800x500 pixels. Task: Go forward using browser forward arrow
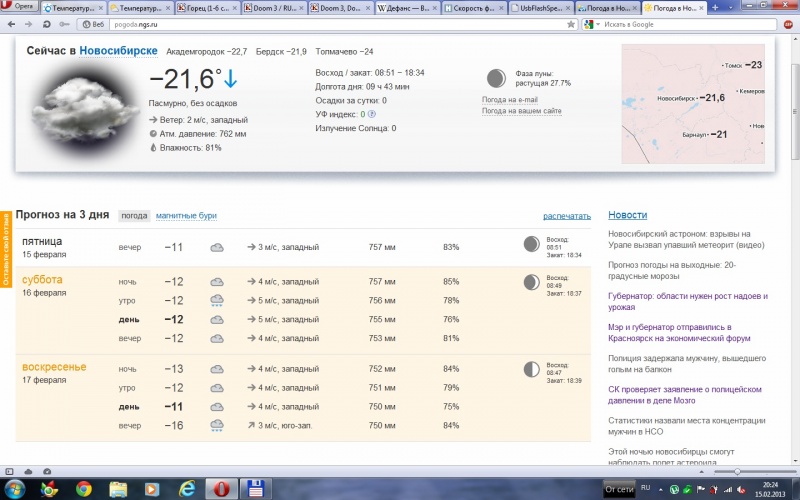pyautogui.click(x=29, y=24)
